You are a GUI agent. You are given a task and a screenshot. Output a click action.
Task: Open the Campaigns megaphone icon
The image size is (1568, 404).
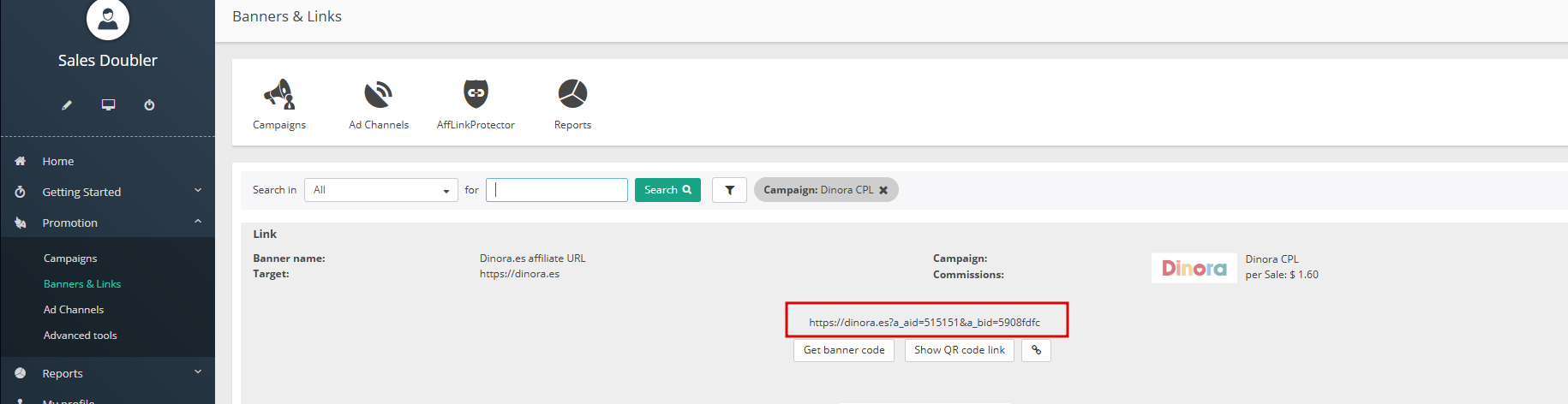click(279, 94)
